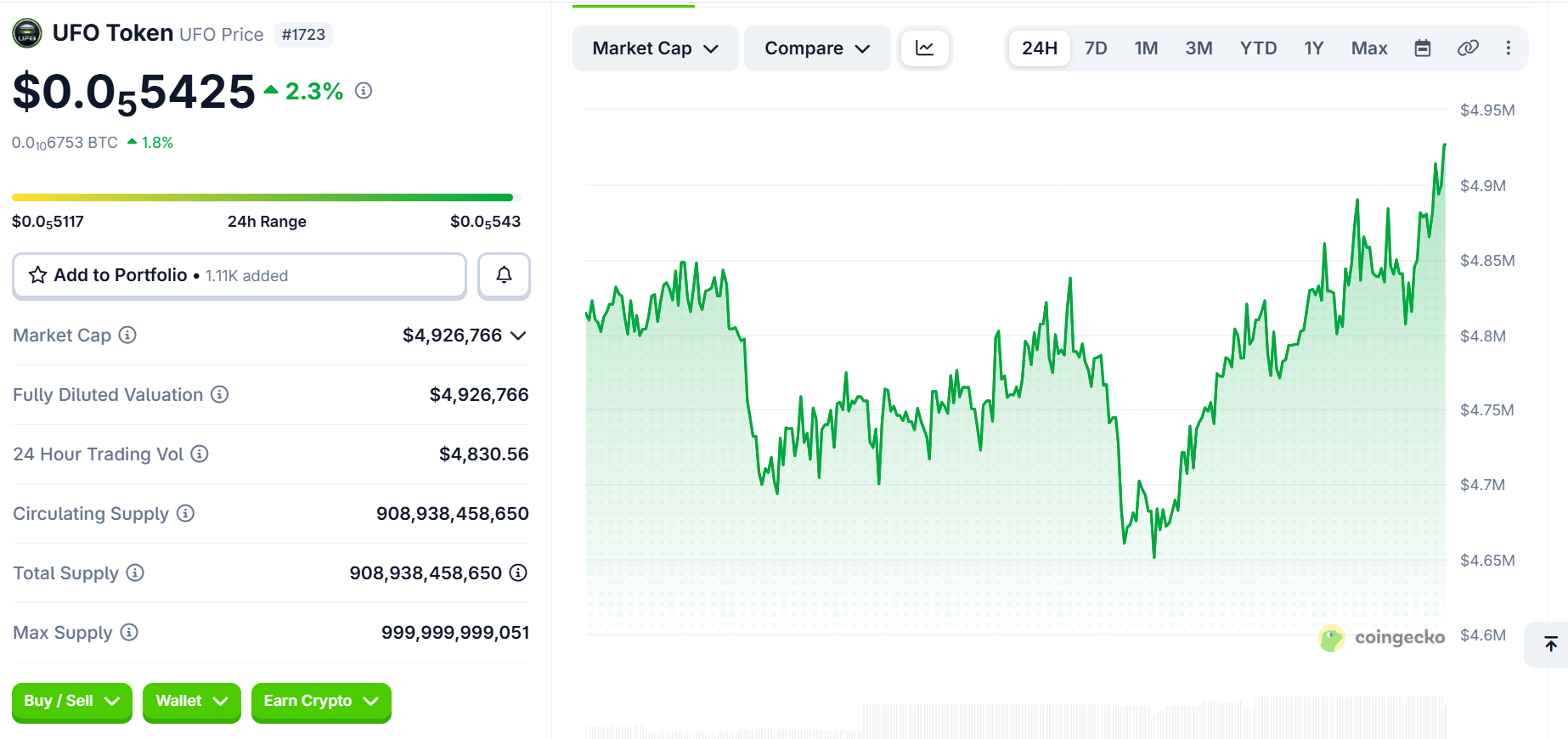Click Circulating Supply 908,938,458,650 value
The height and width of the screenshot is (739, 1568).
453,514
